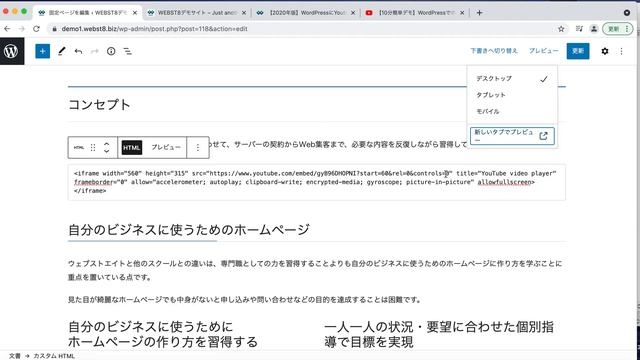The width and height of the screenshot is (640, 360).
Task: Open the Chrome media control icon
Action: [x=579, y=29]
